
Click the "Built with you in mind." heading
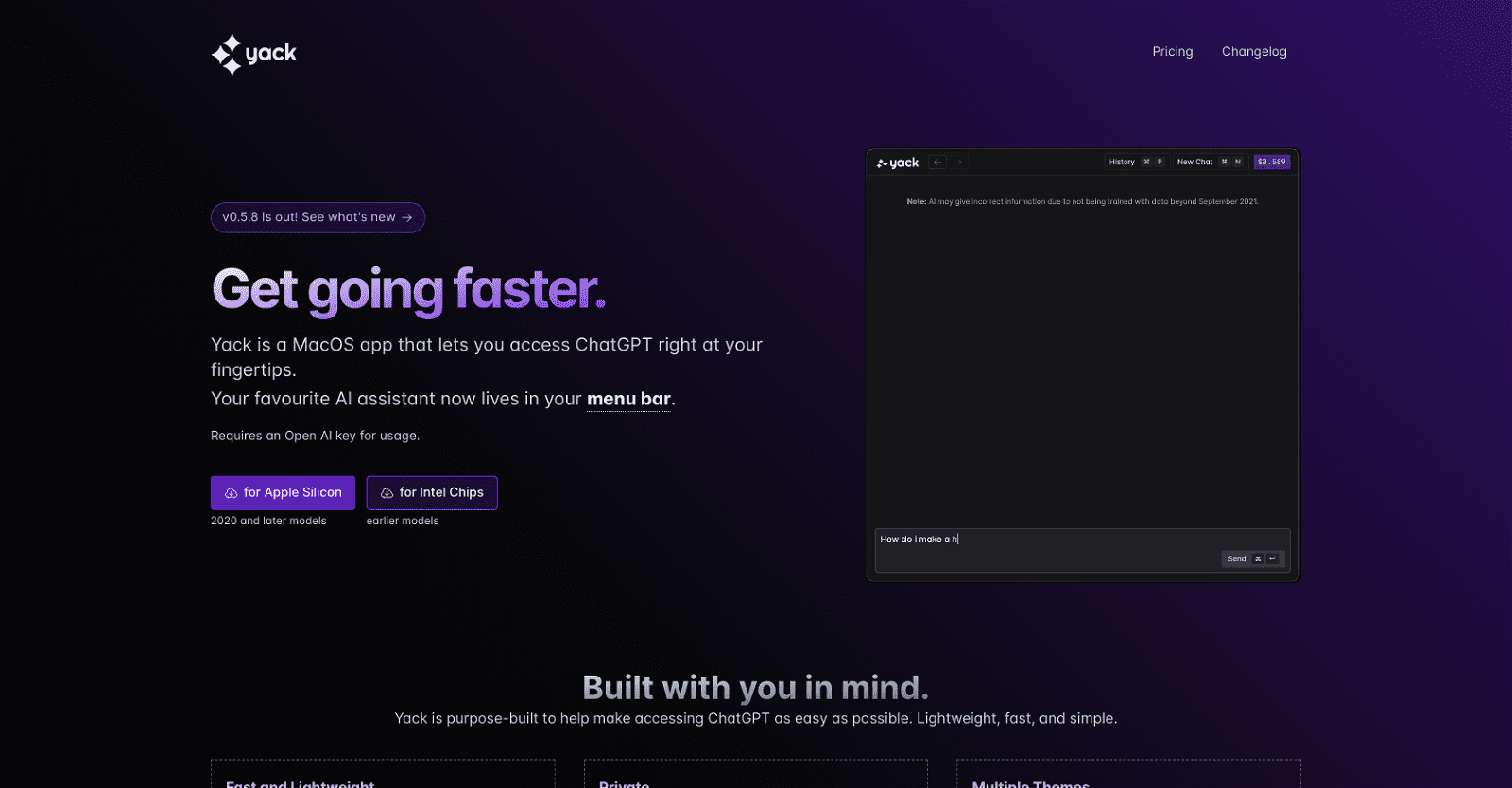756,688
